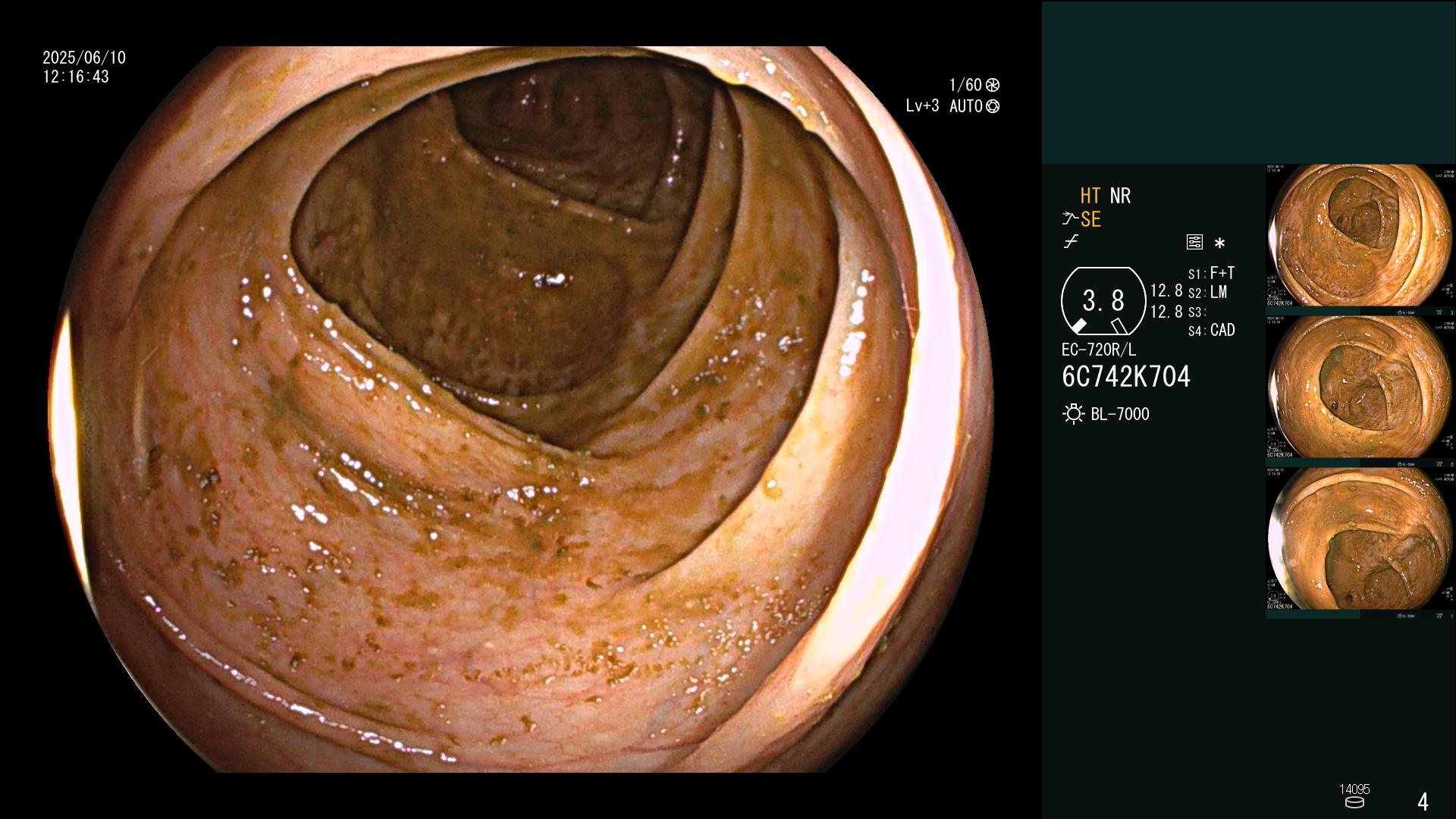Click the 2025/06/10 date stamp
Screen dimensions: 1456x819
tap(84, 58)
